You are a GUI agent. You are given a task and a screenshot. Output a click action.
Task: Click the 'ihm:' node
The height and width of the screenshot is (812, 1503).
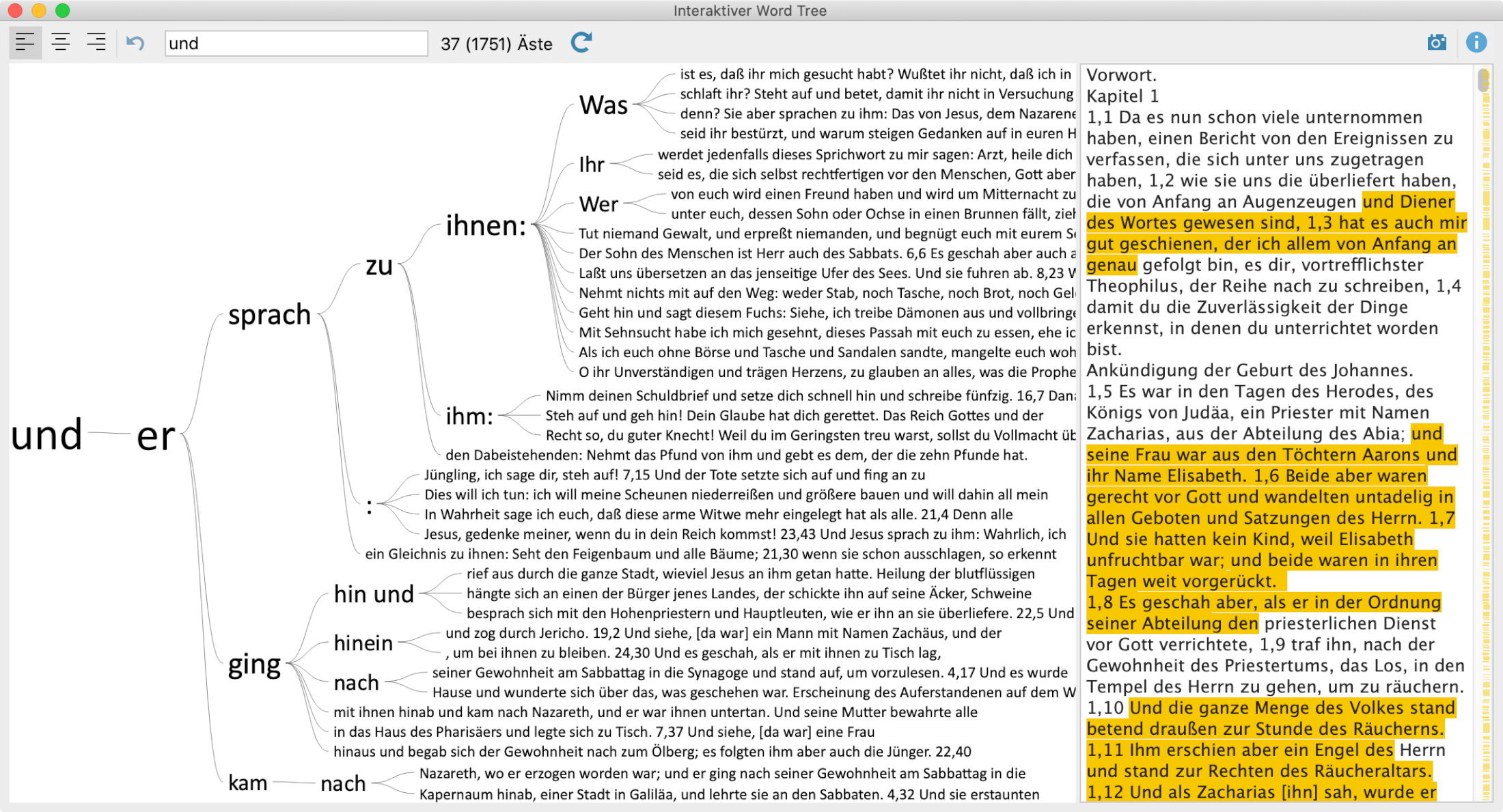coord(469,415)
